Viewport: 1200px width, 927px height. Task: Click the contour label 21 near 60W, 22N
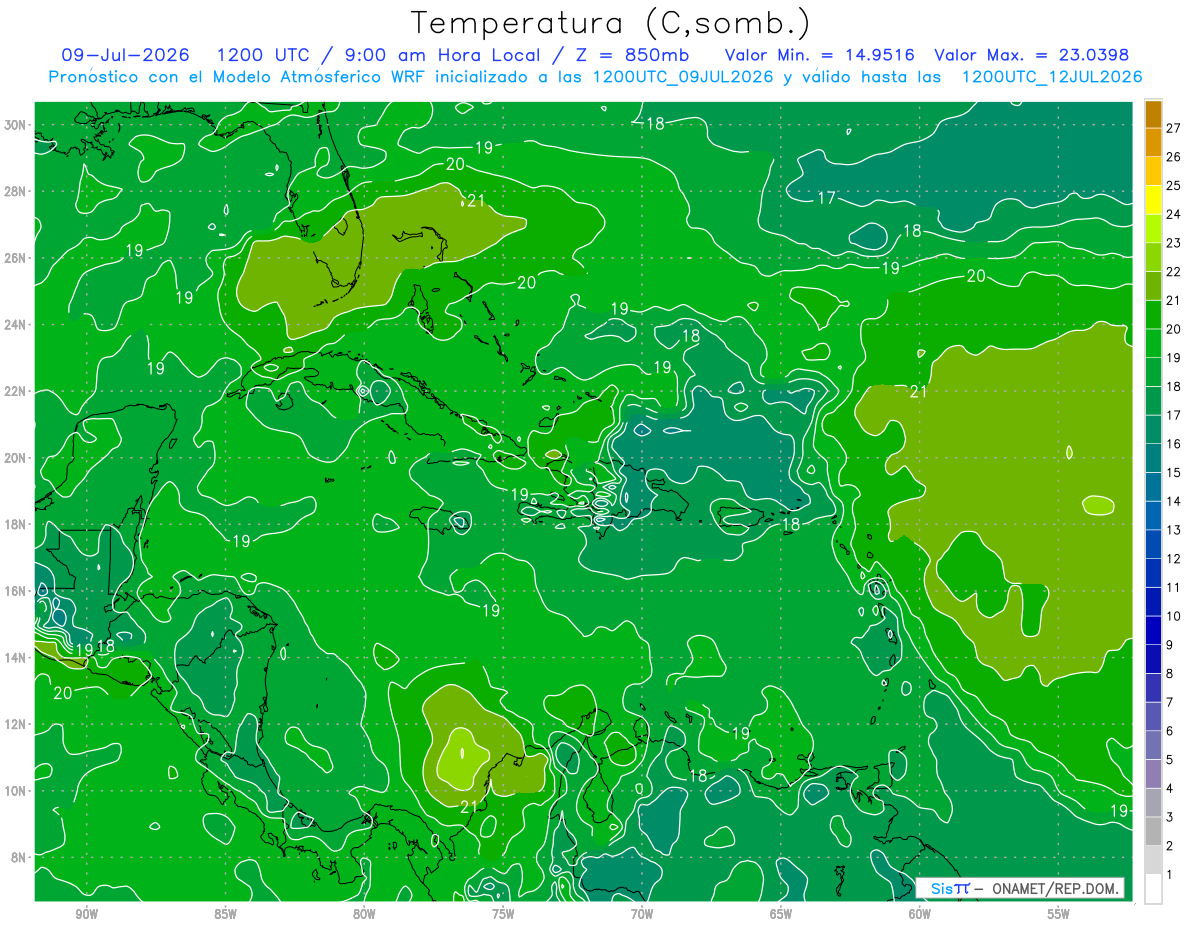tap(918, 391)
